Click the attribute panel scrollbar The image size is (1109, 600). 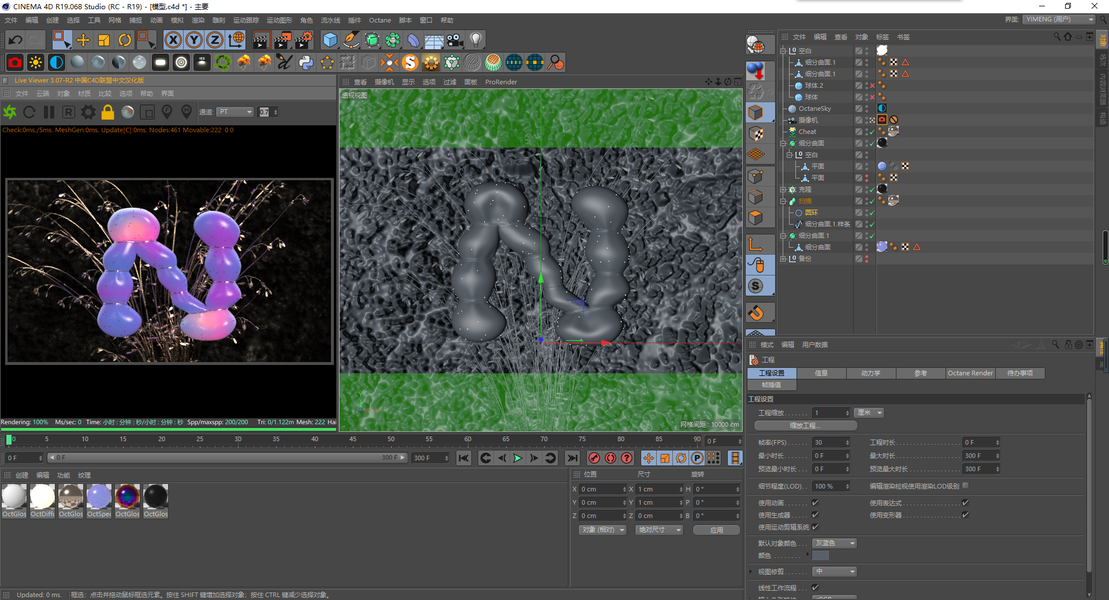click(x=1089, y=488)
